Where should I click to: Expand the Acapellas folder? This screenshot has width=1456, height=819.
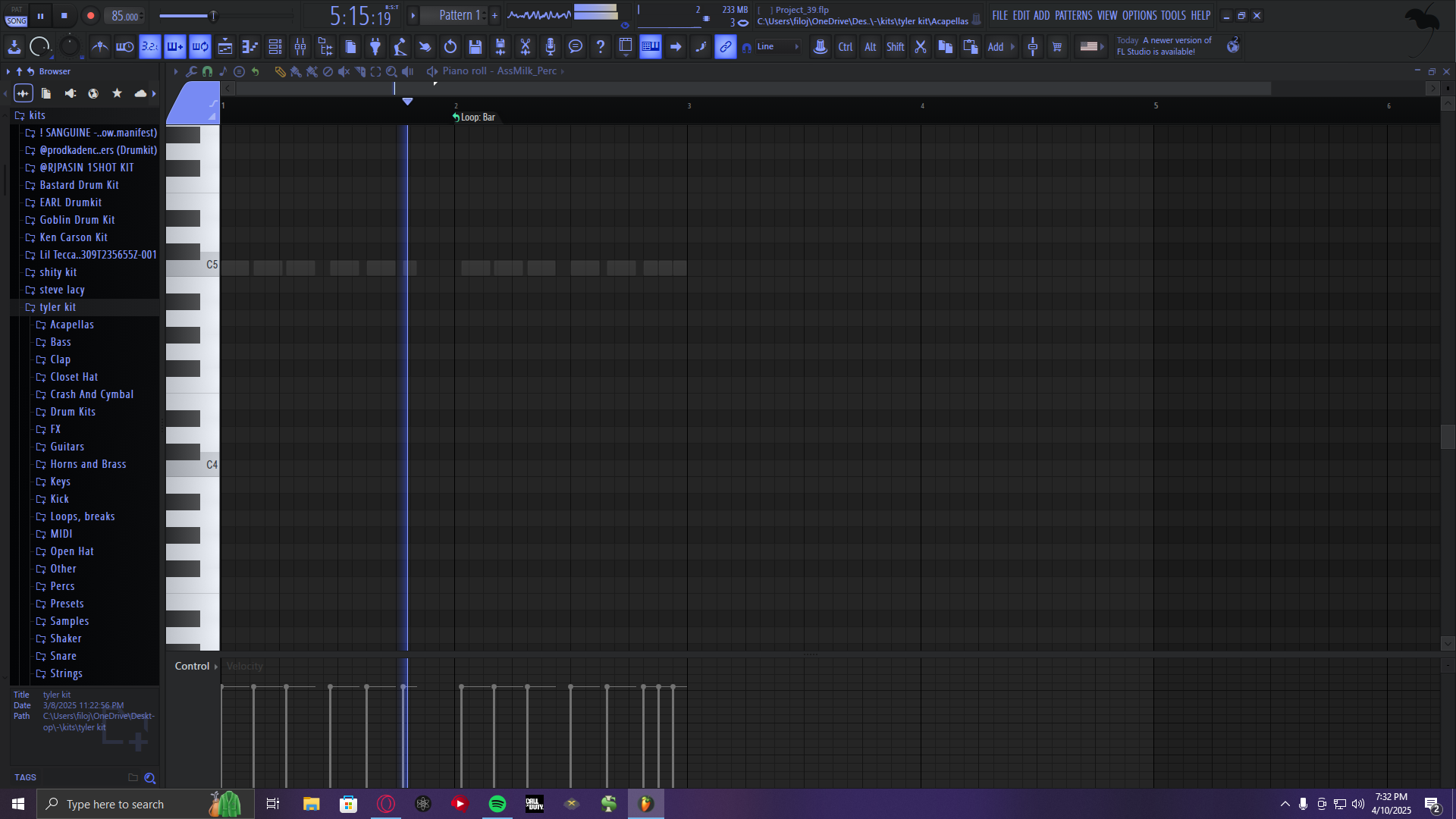pyautogui.click(x=71, y=325)
